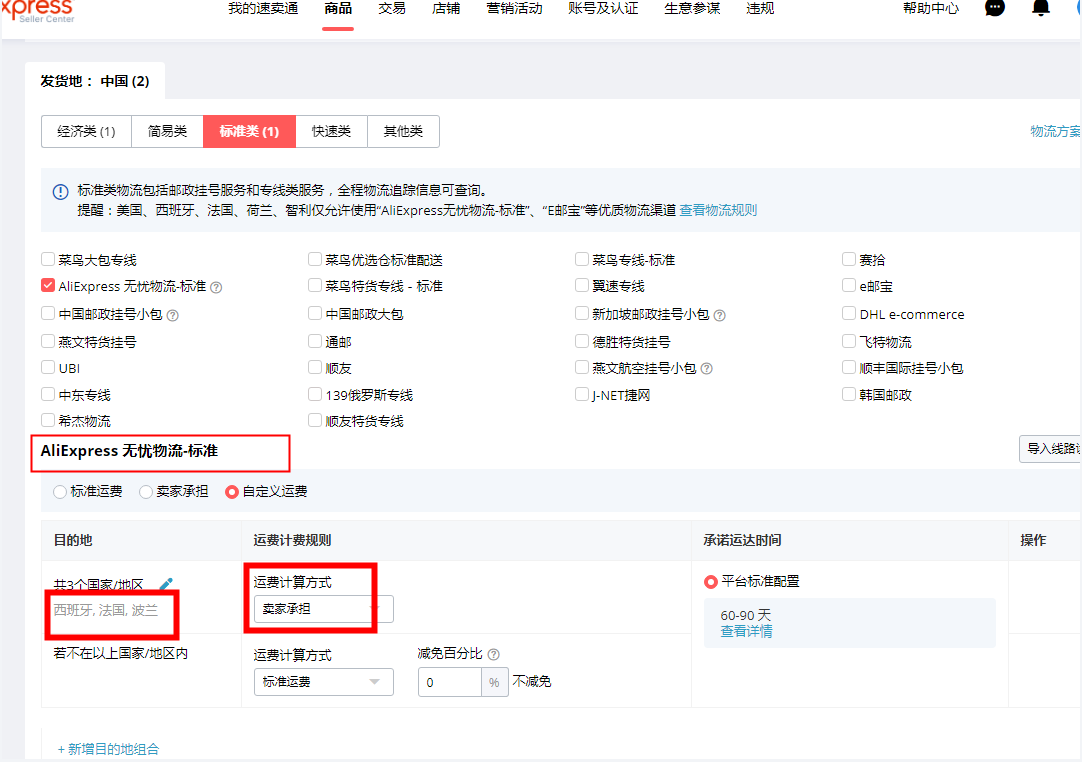
Task: Click the help icon beside AliExpress 无忧物流-标准
Action: 216,287
